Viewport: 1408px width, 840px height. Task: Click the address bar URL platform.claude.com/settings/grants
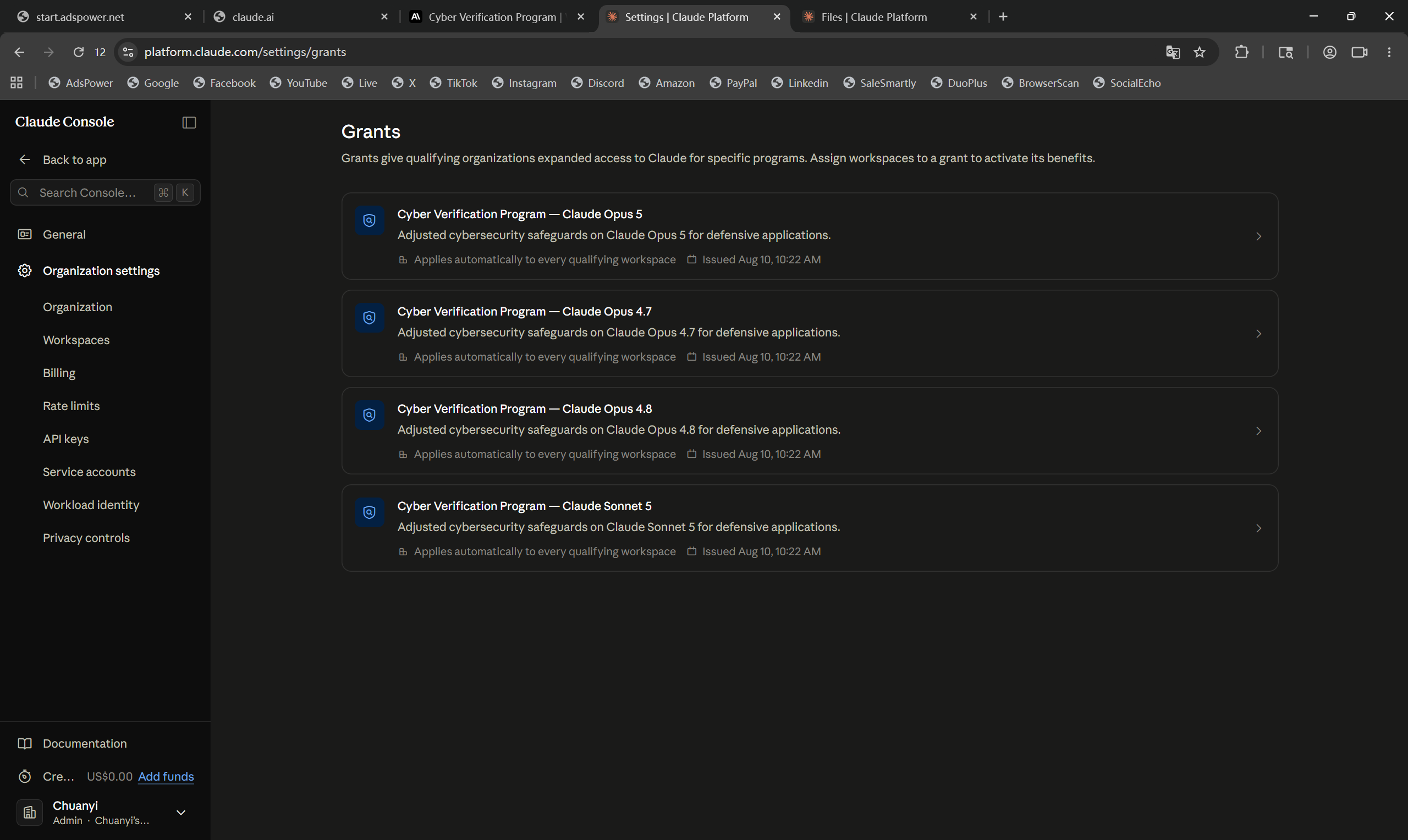[x=245, y=52]
